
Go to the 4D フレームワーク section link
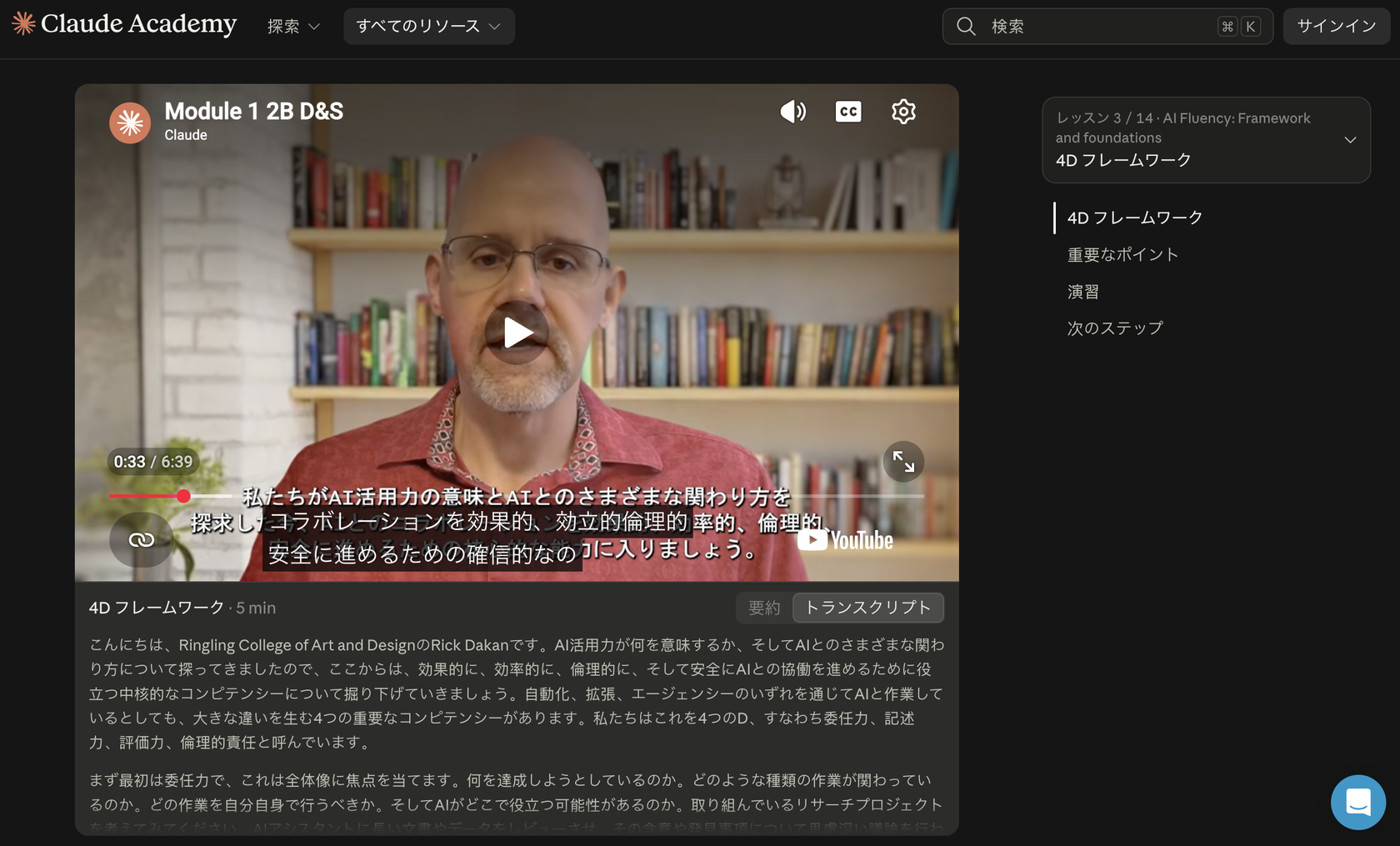click(x=1135, y=218)
